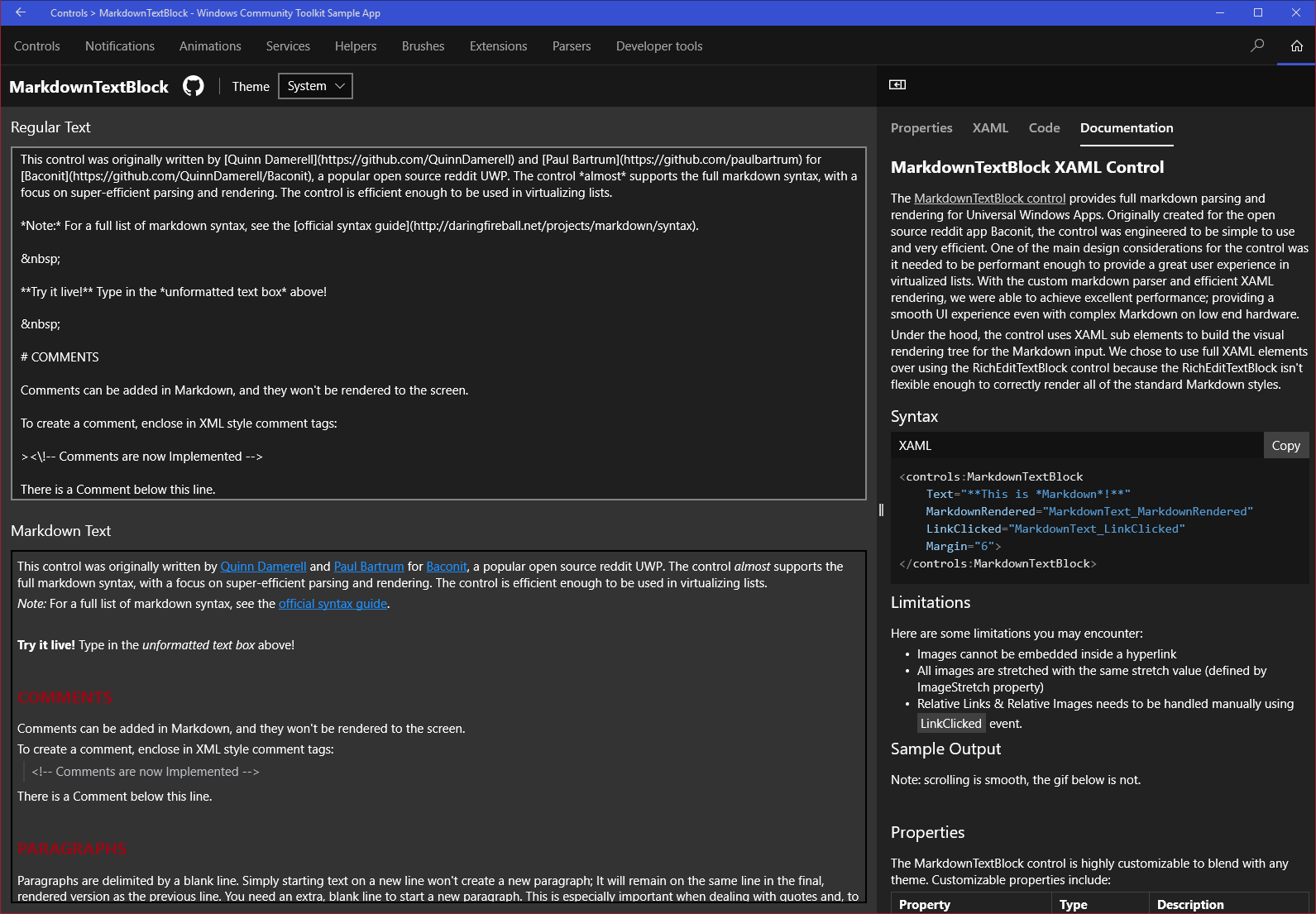This screenshot has height=914, width=1316.
Task: Click the MarkdownTextBlock XAML Control heading
Action: pos(1027,167)
